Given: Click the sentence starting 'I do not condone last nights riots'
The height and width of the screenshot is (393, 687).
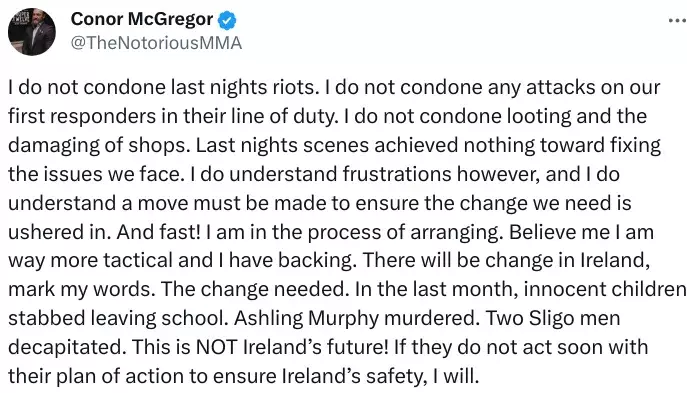Looking at the screenshot, I should click(164, 87).
